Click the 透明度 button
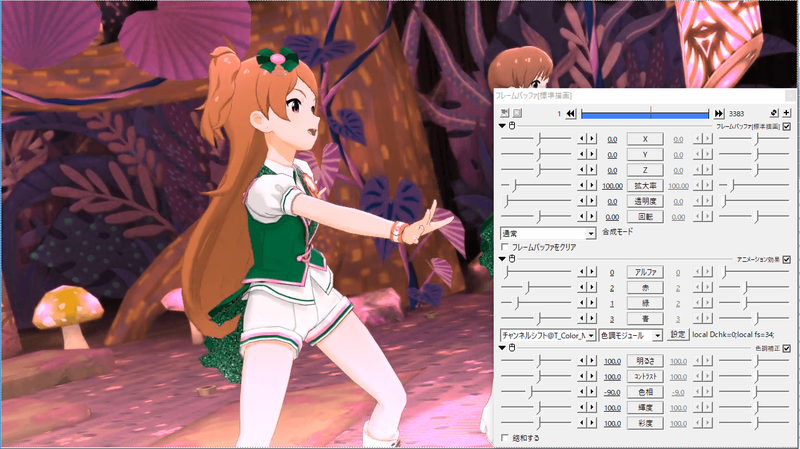The width and height of the screenshot is (800, 449). pos(645,201)
